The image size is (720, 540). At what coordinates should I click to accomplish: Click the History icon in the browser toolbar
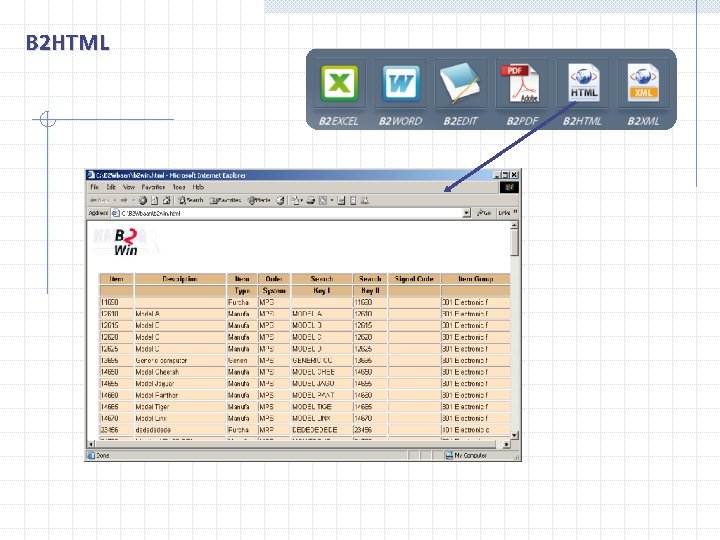(x=280, y=200)
